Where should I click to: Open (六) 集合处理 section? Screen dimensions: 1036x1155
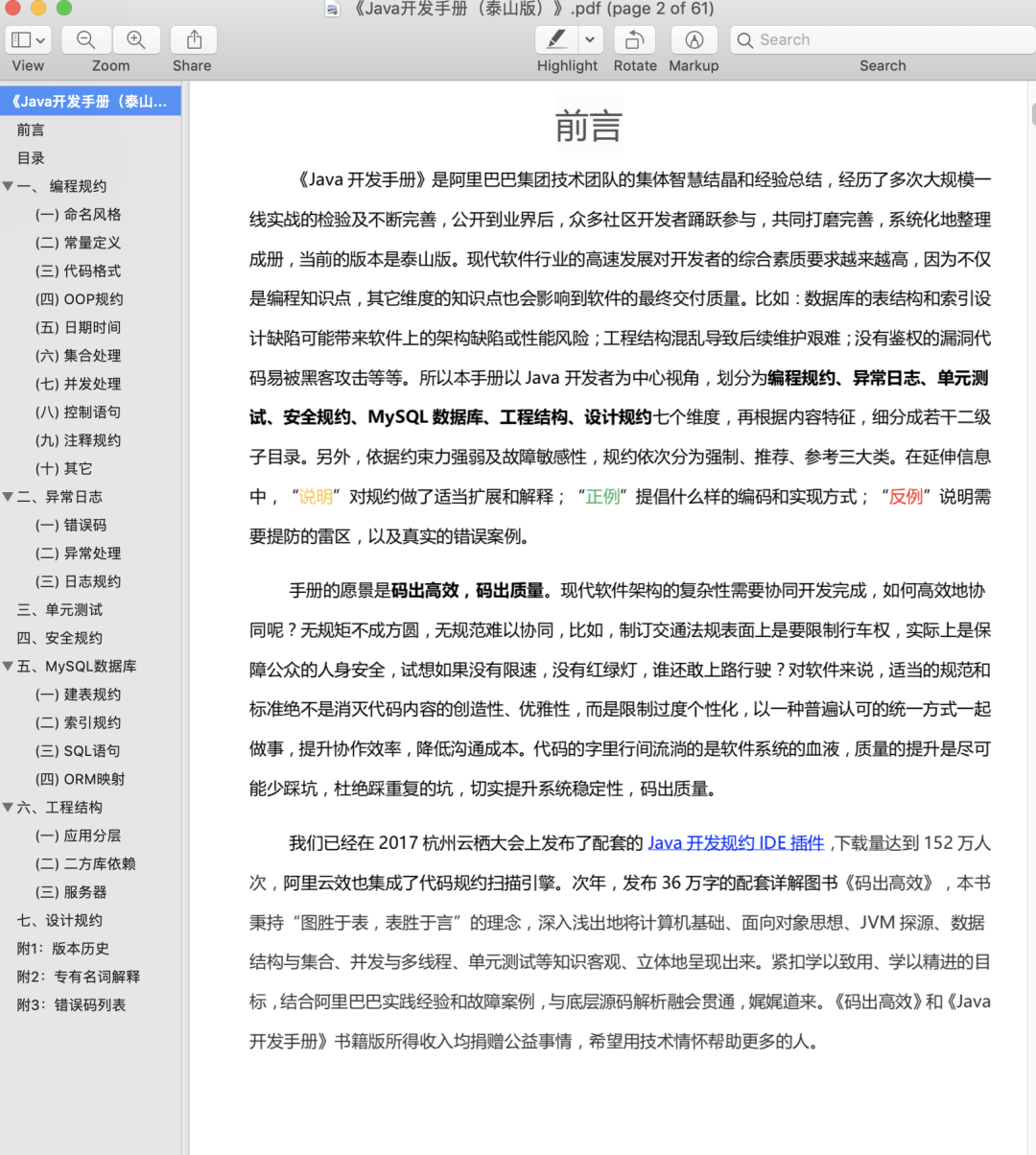78,356
